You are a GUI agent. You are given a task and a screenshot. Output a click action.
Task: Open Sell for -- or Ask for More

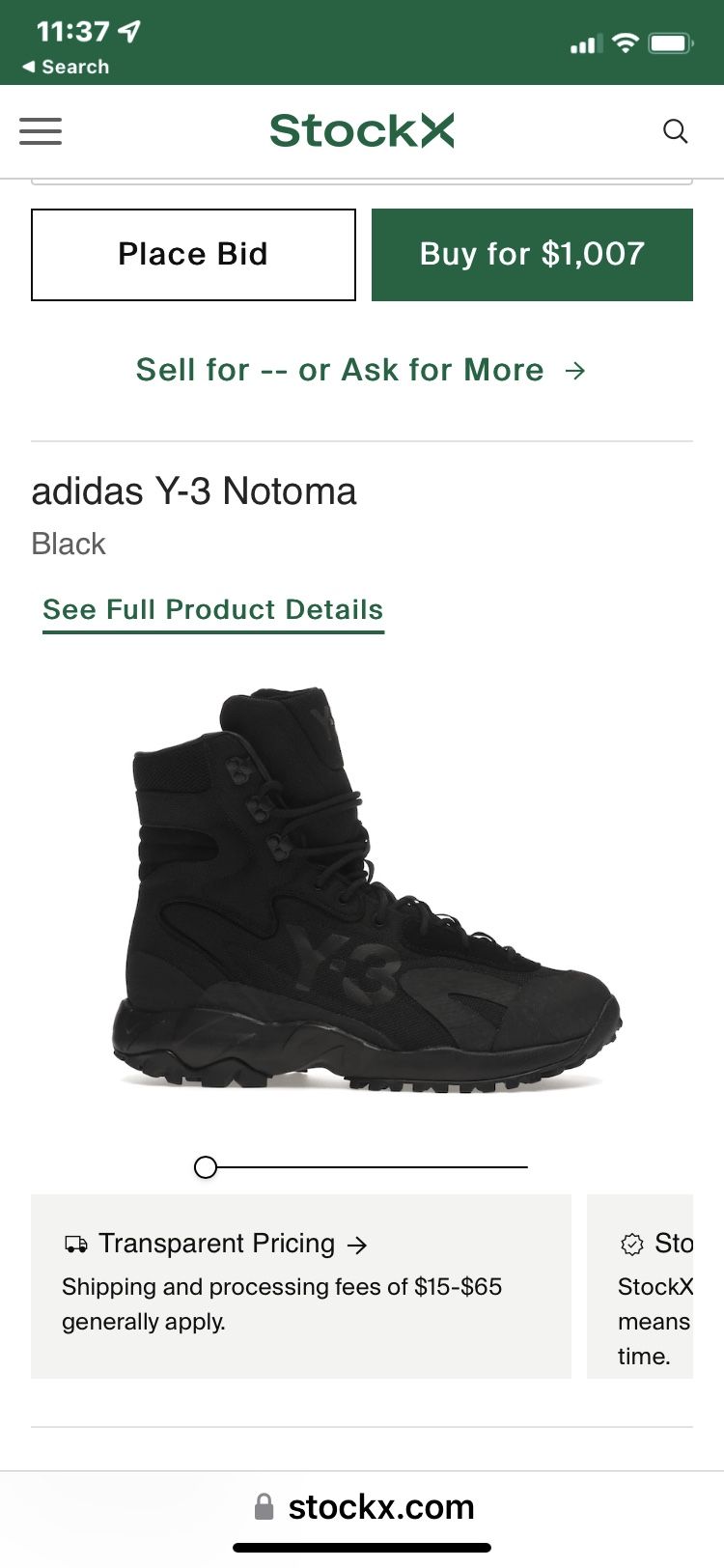click(340, 371)
